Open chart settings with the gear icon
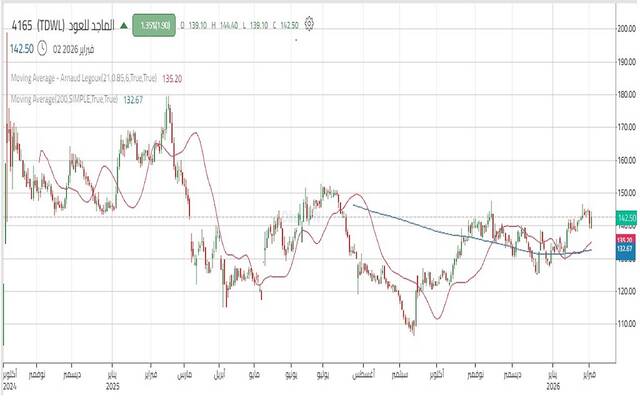The height and width of the screenshot is (400, 640). pos(311,21)
